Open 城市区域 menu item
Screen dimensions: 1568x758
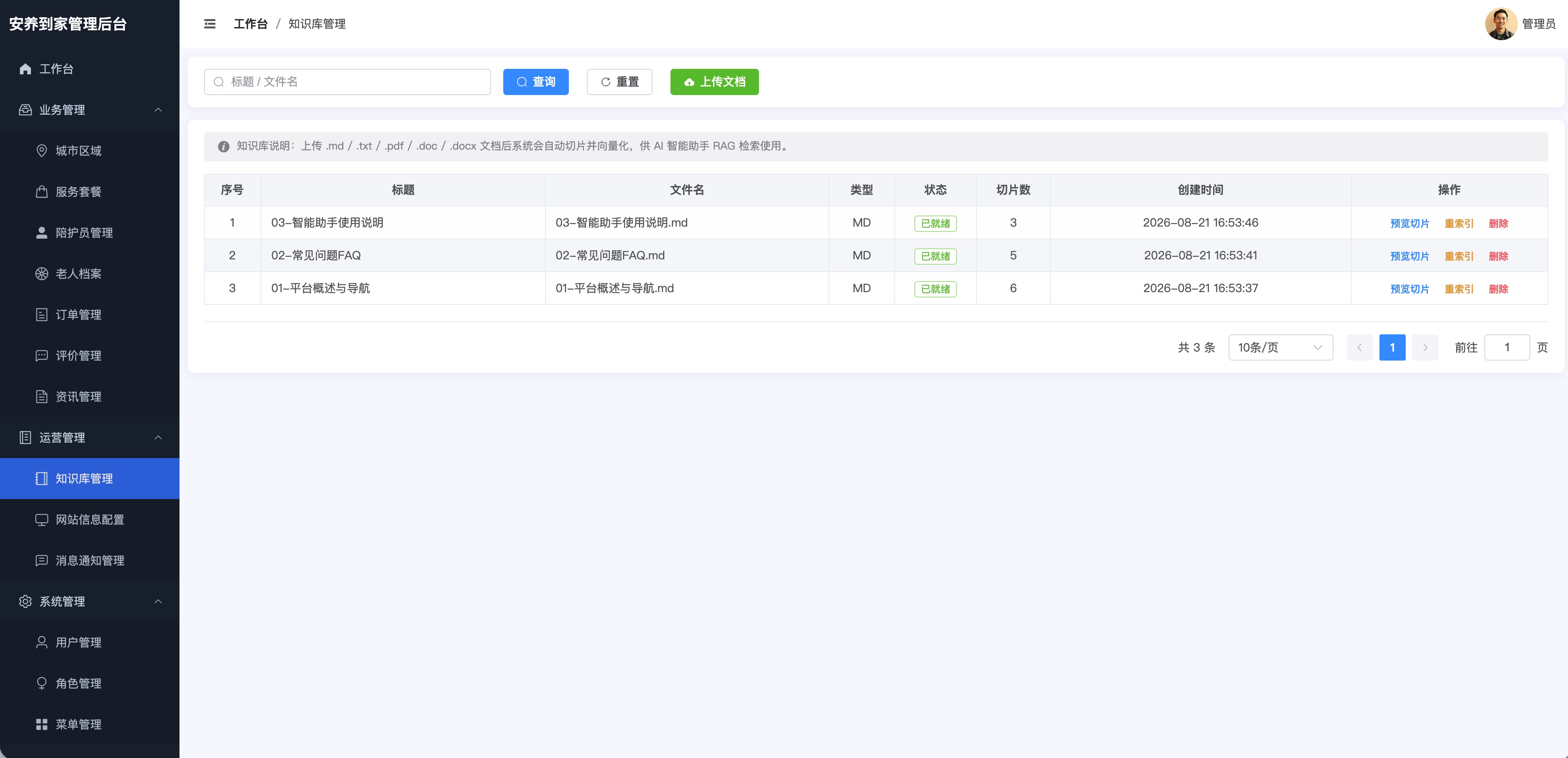click(89, 150)
